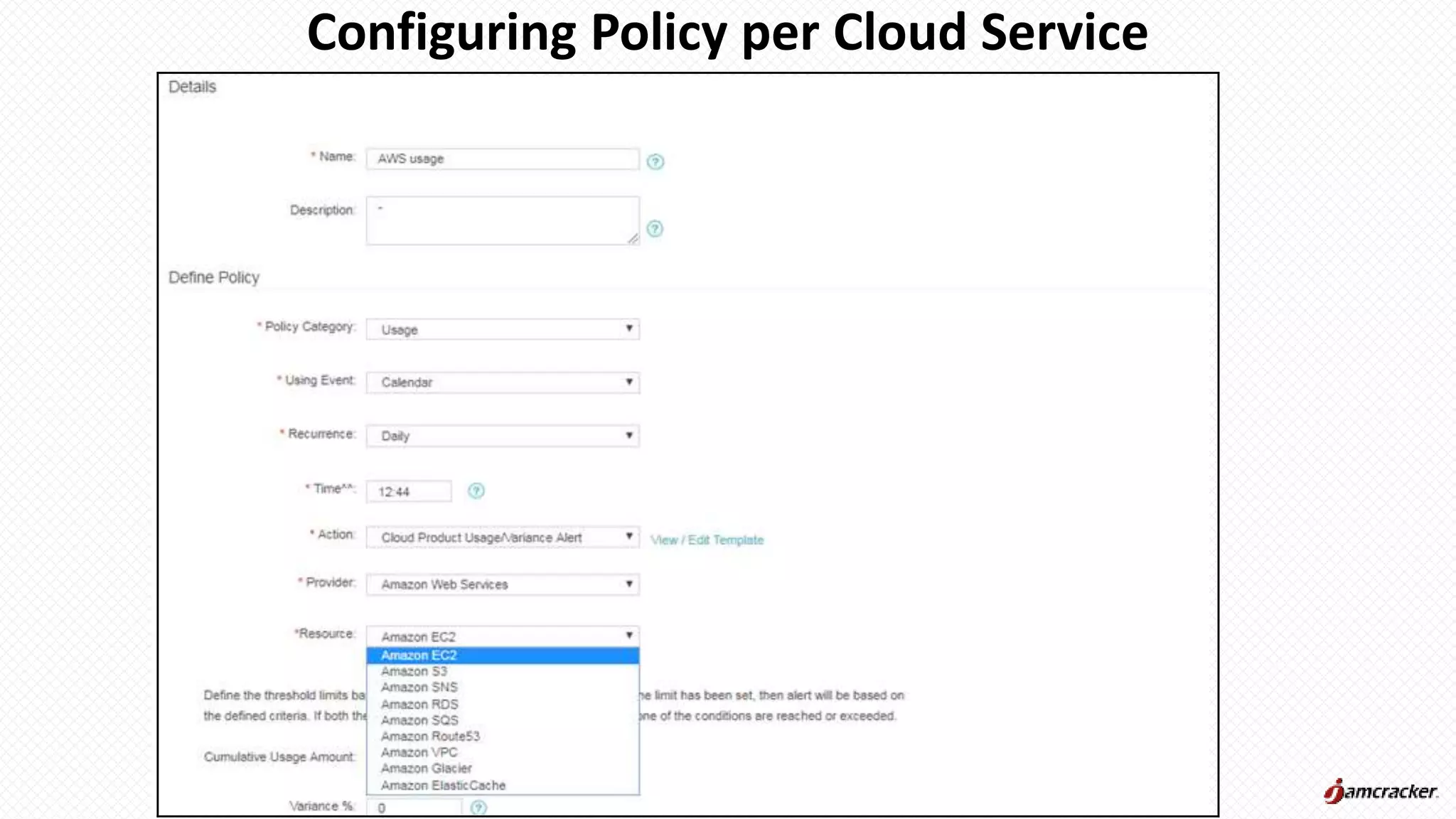Select Amazon S3 from Resource list
The width and height of the screenshot is (1456, 819).
coord(503,671)
